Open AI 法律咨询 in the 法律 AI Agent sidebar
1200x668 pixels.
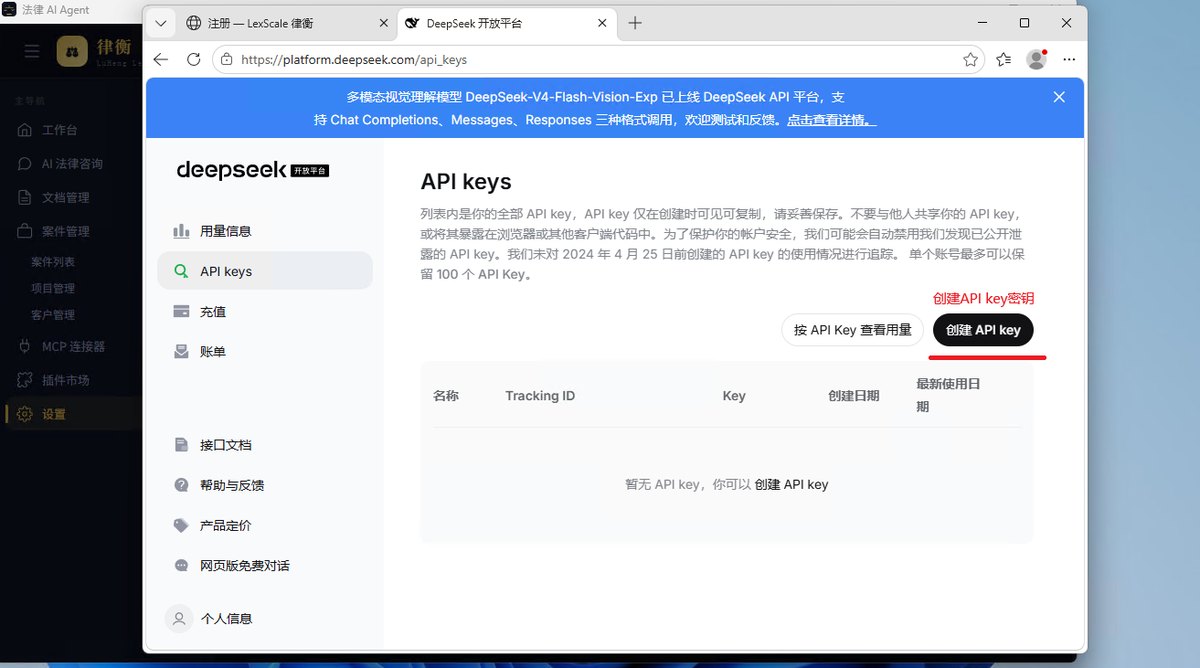[72, 163]
